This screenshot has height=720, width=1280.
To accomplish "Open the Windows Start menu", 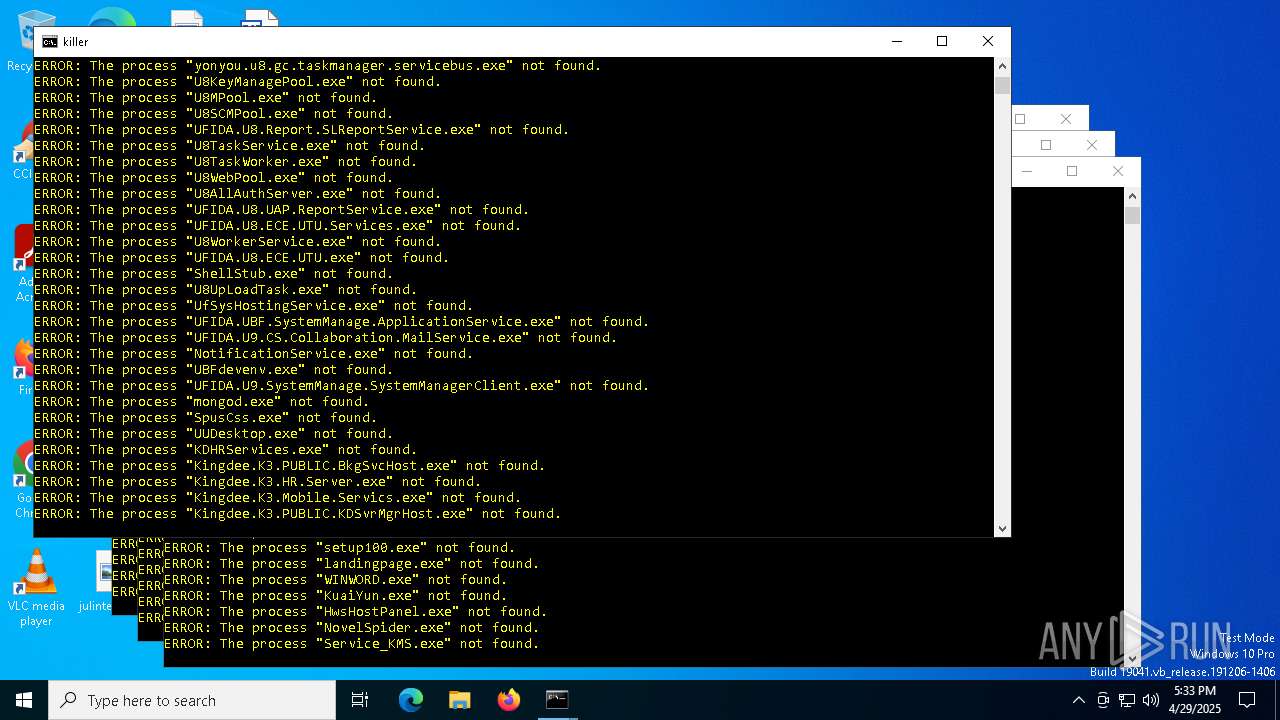I will coord(24,700).
